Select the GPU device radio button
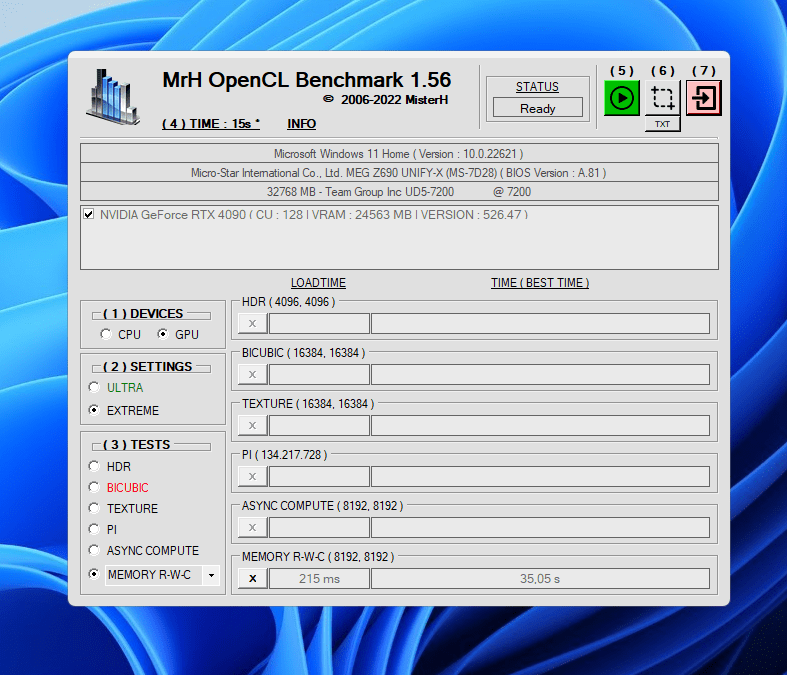The height and width of the screenshot is (675, 787). (163, 334)
